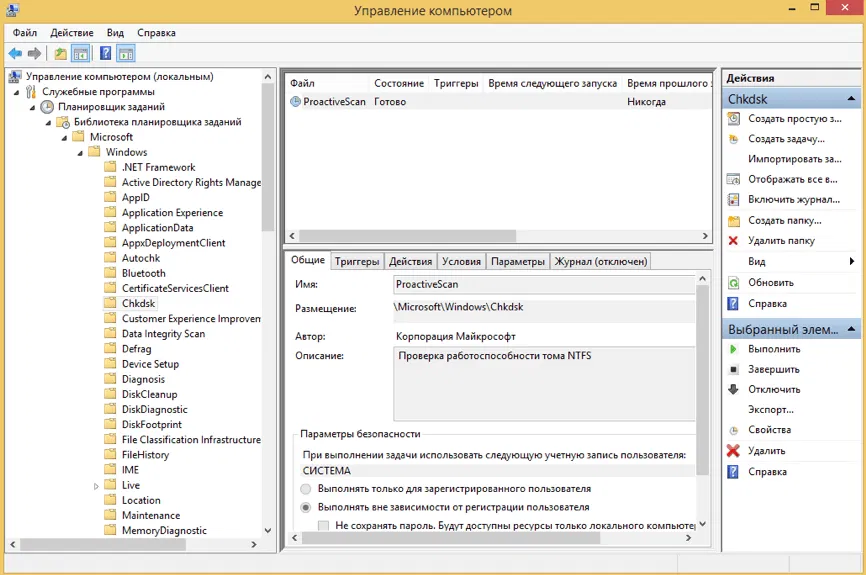
Task: Click the task list horizontal scrollbar thumb
Action: [x=407, y=236]
